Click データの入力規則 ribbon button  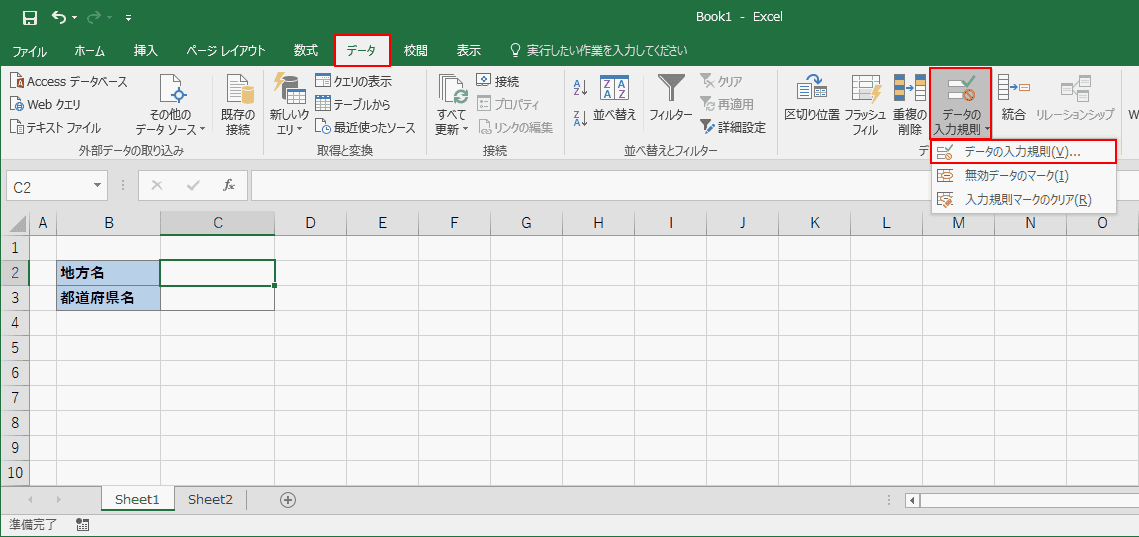tap(961, 105)
